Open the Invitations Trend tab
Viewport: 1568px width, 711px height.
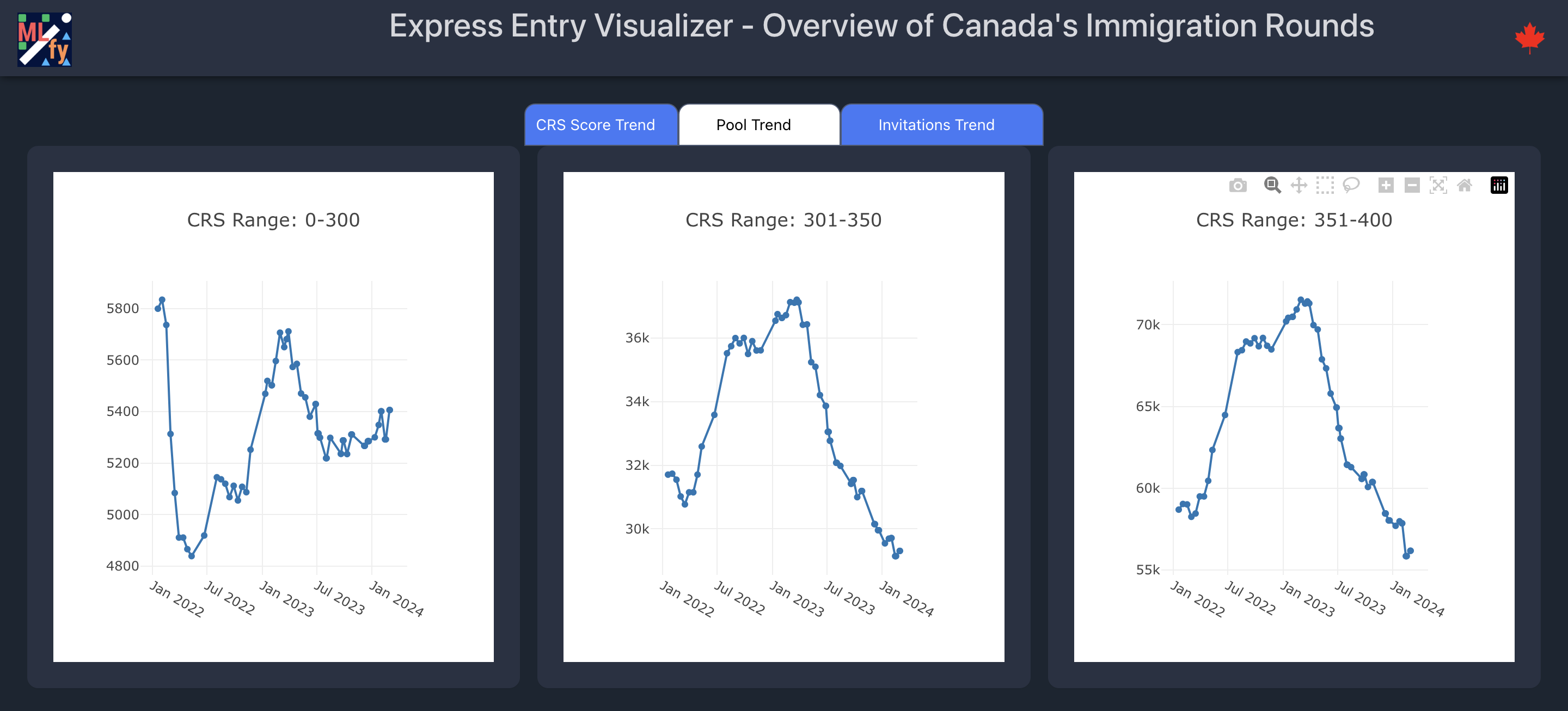click(936, 125)
